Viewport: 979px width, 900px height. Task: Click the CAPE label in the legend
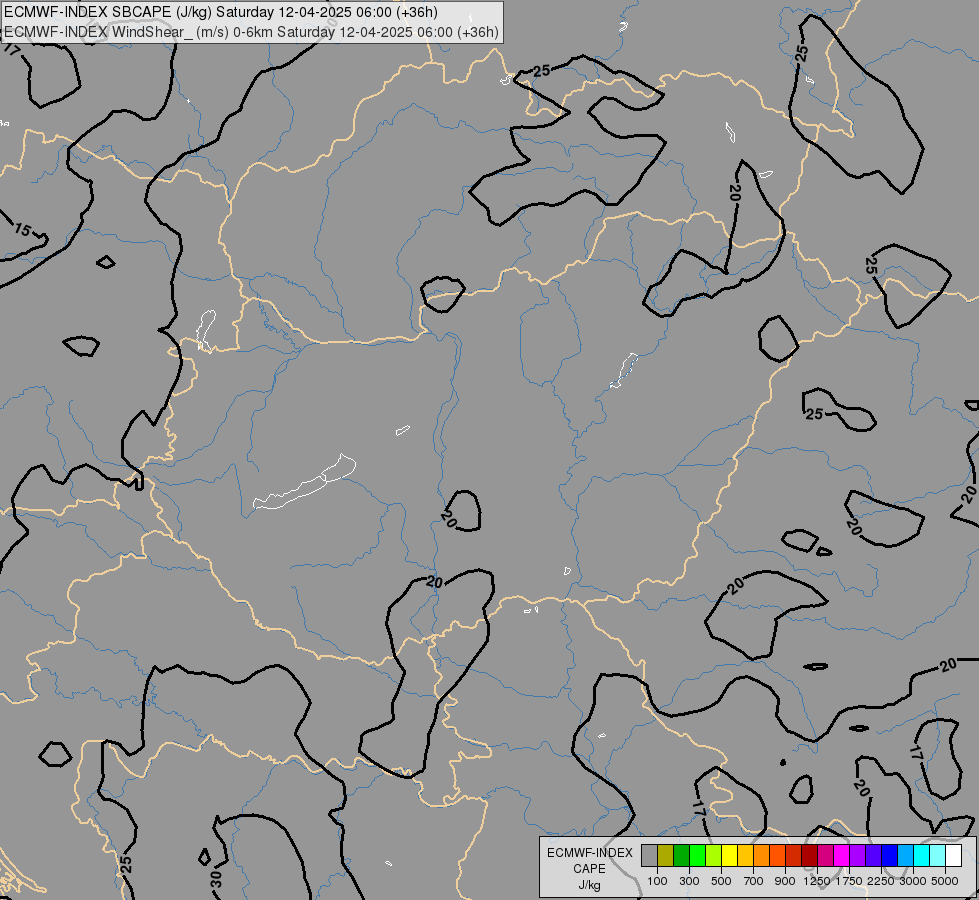[589, 869]
